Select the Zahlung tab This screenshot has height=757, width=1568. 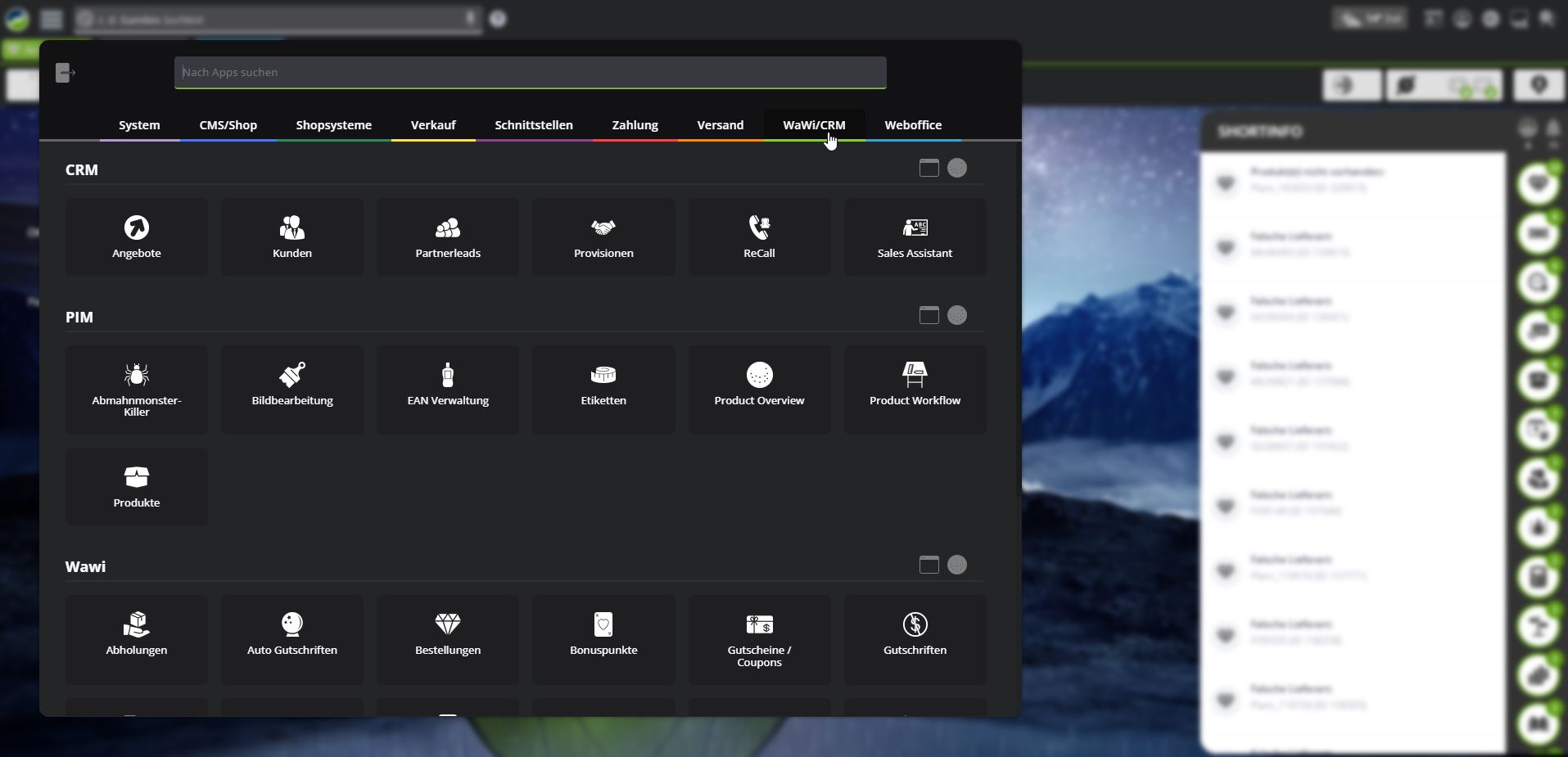click(x=635, y=125)
